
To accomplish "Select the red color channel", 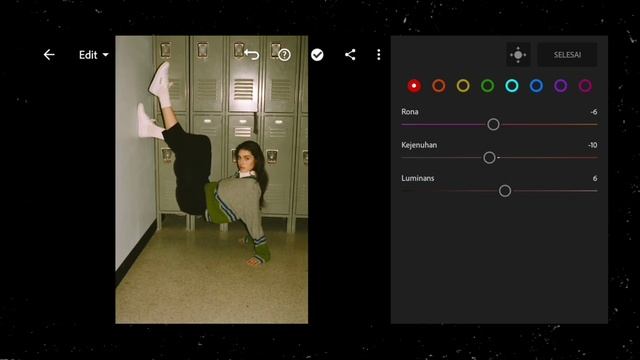I will [x=414, y=86].
